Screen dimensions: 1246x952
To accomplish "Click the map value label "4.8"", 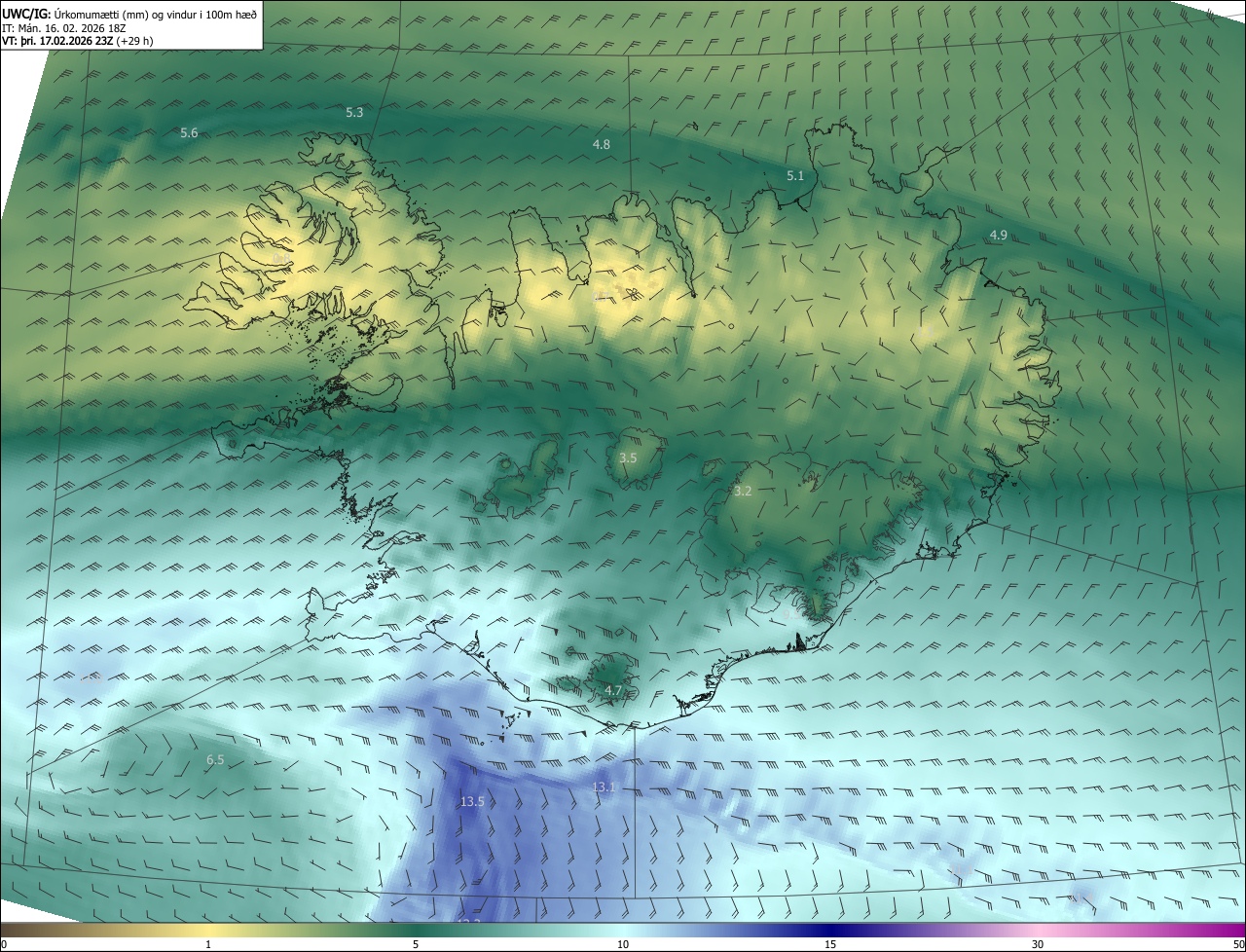I will (x=602, y=144).
